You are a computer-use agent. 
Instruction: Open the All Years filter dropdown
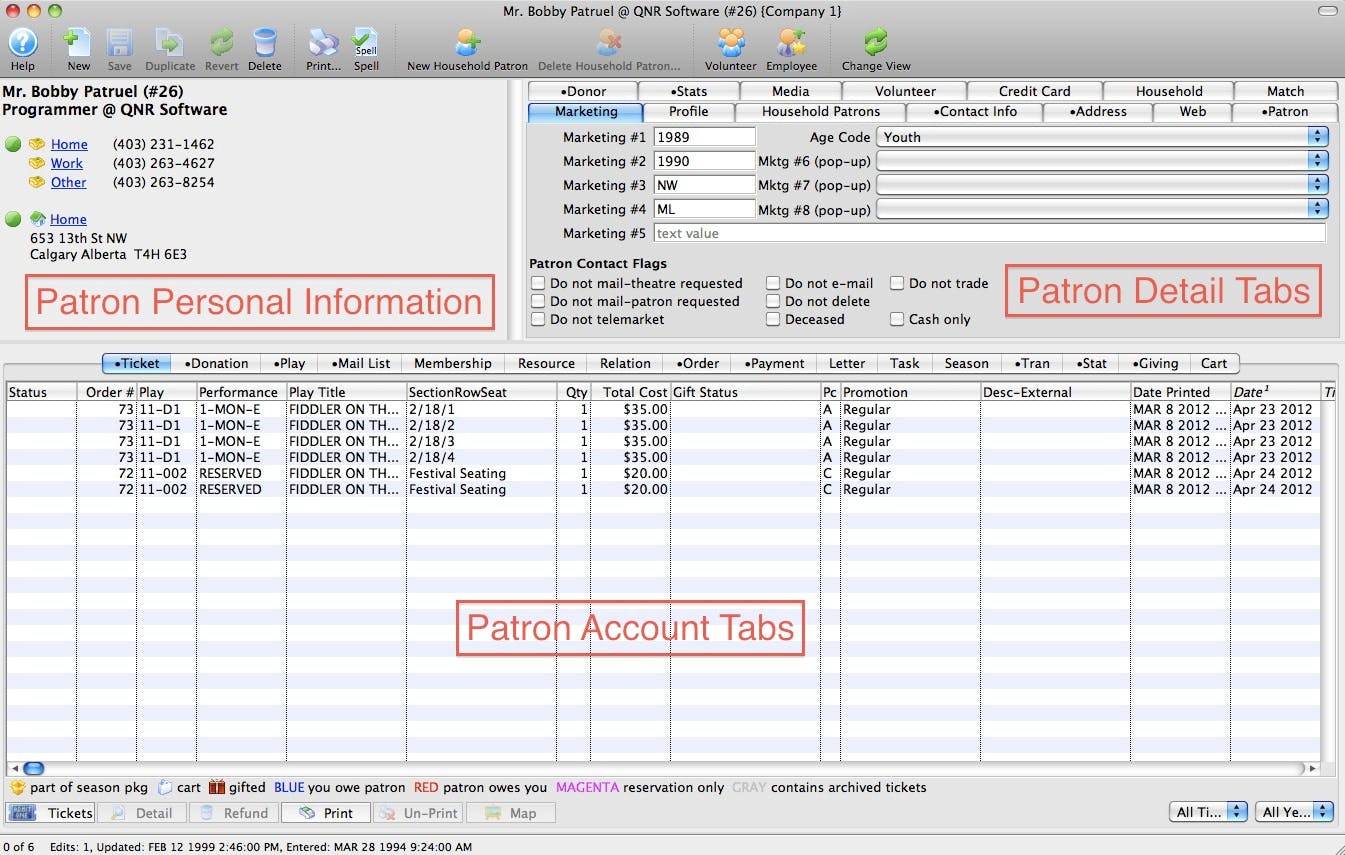click(x=1294, y=812)
